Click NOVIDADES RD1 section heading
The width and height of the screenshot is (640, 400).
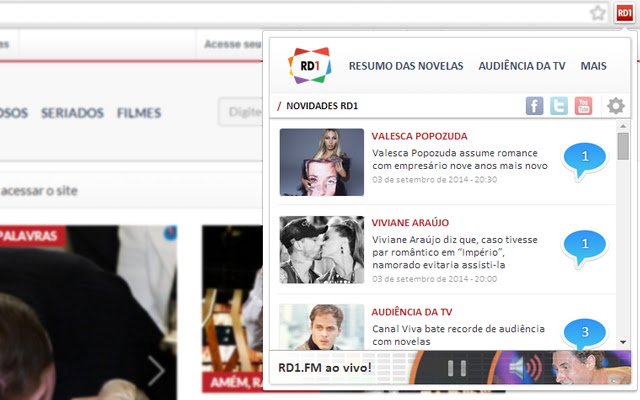pos(322,106)
